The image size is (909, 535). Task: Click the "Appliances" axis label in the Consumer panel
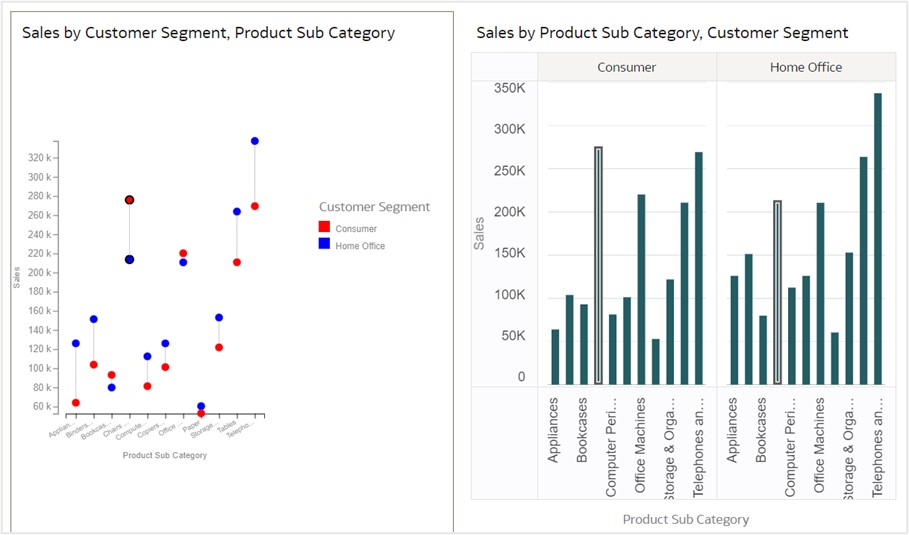tap(555, 430)
